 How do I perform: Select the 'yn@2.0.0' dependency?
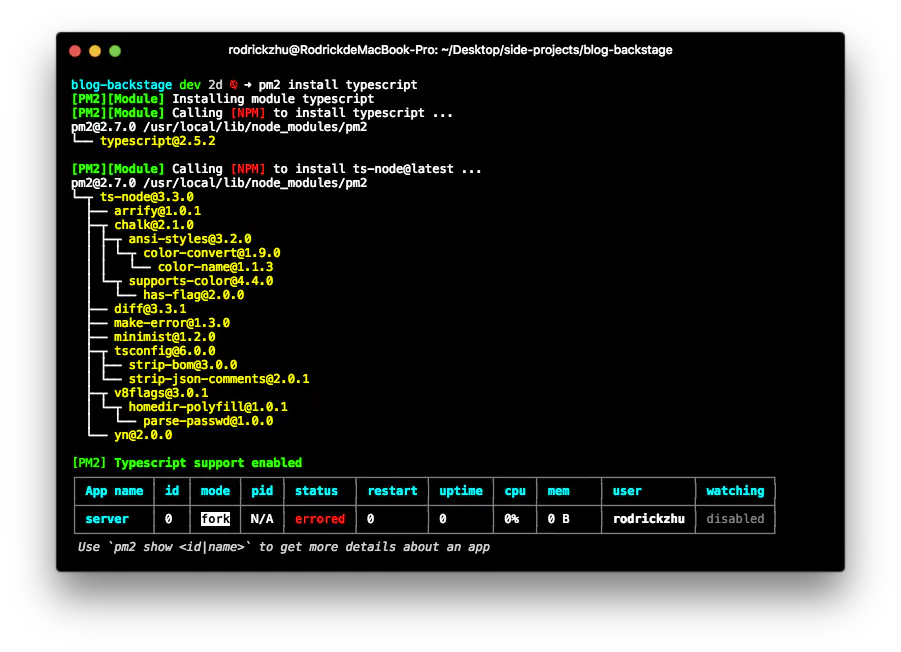click(x=143, y=435)
